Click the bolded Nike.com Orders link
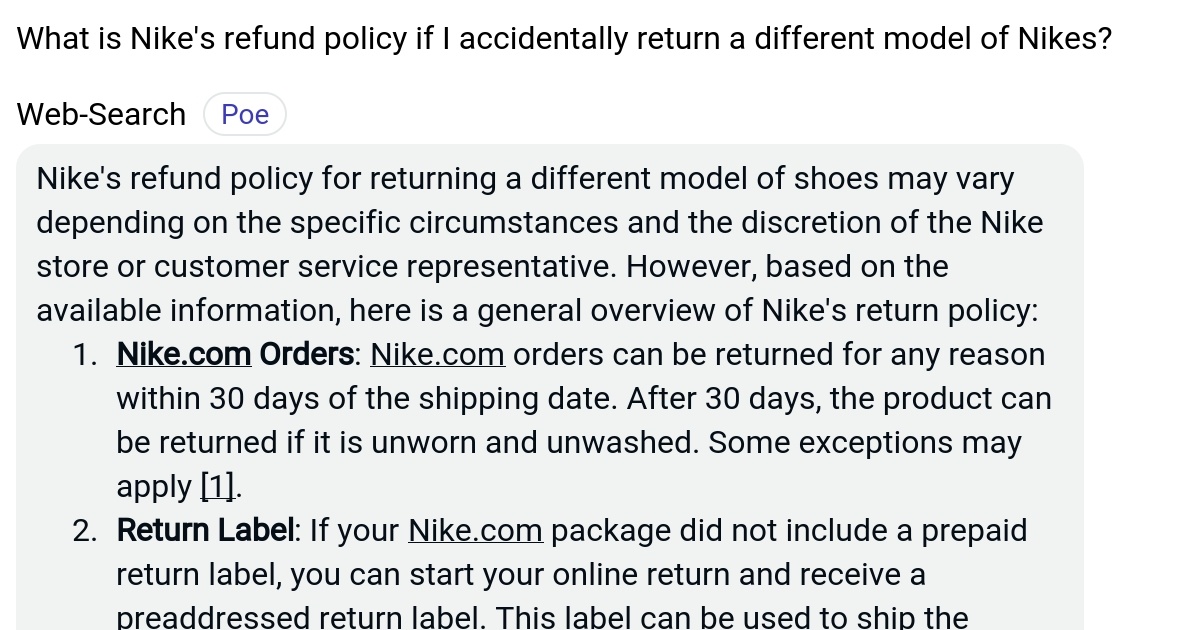Image resolution: width=1200 pixels, height=630 pixels. click(x=183, y=354)
